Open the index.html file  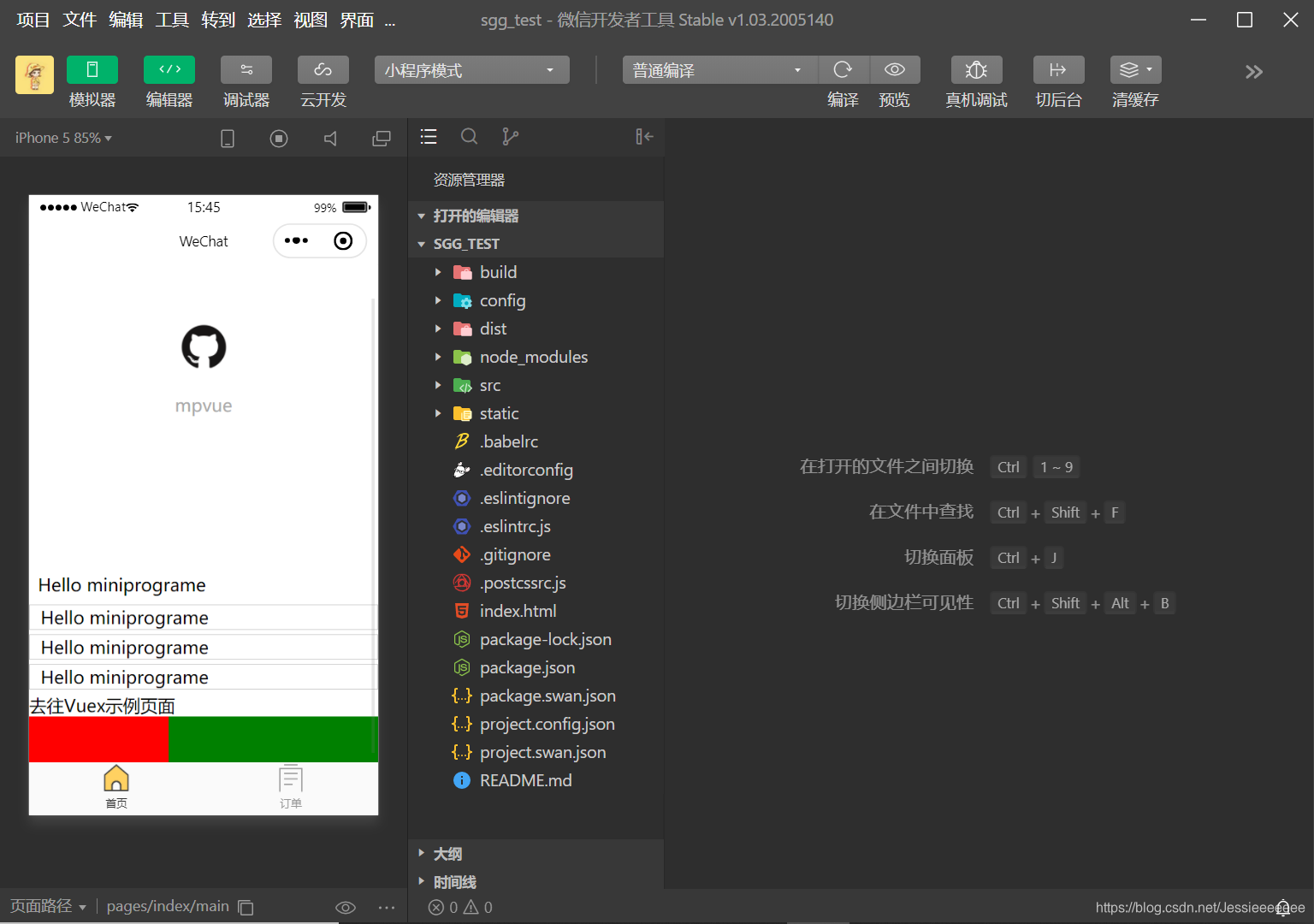[536, 611]
